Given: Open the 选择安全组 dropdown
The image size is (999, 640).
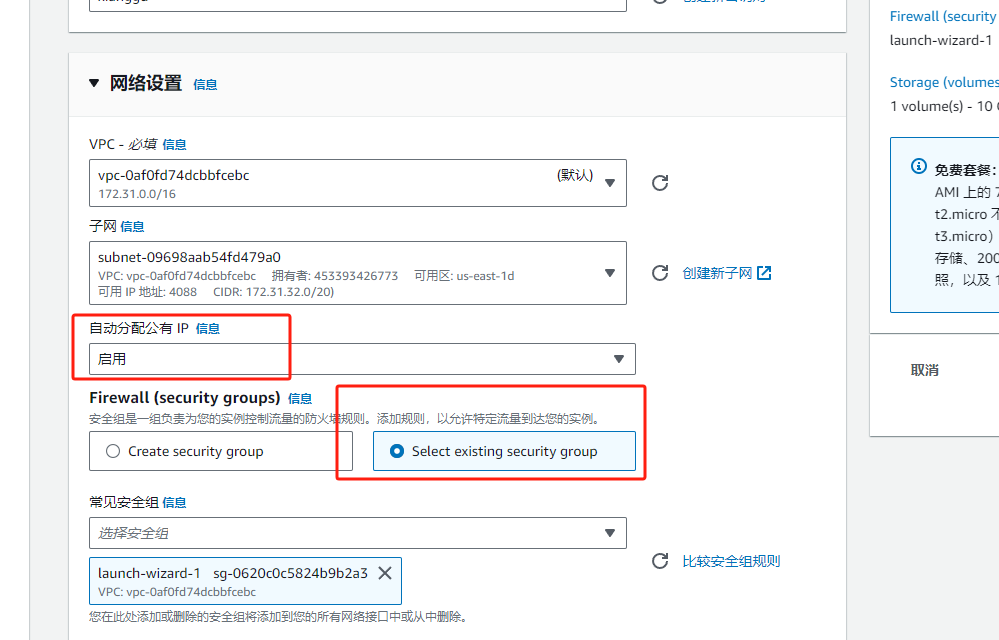Looking at the screenshot, I should click(x=357, y=533).
